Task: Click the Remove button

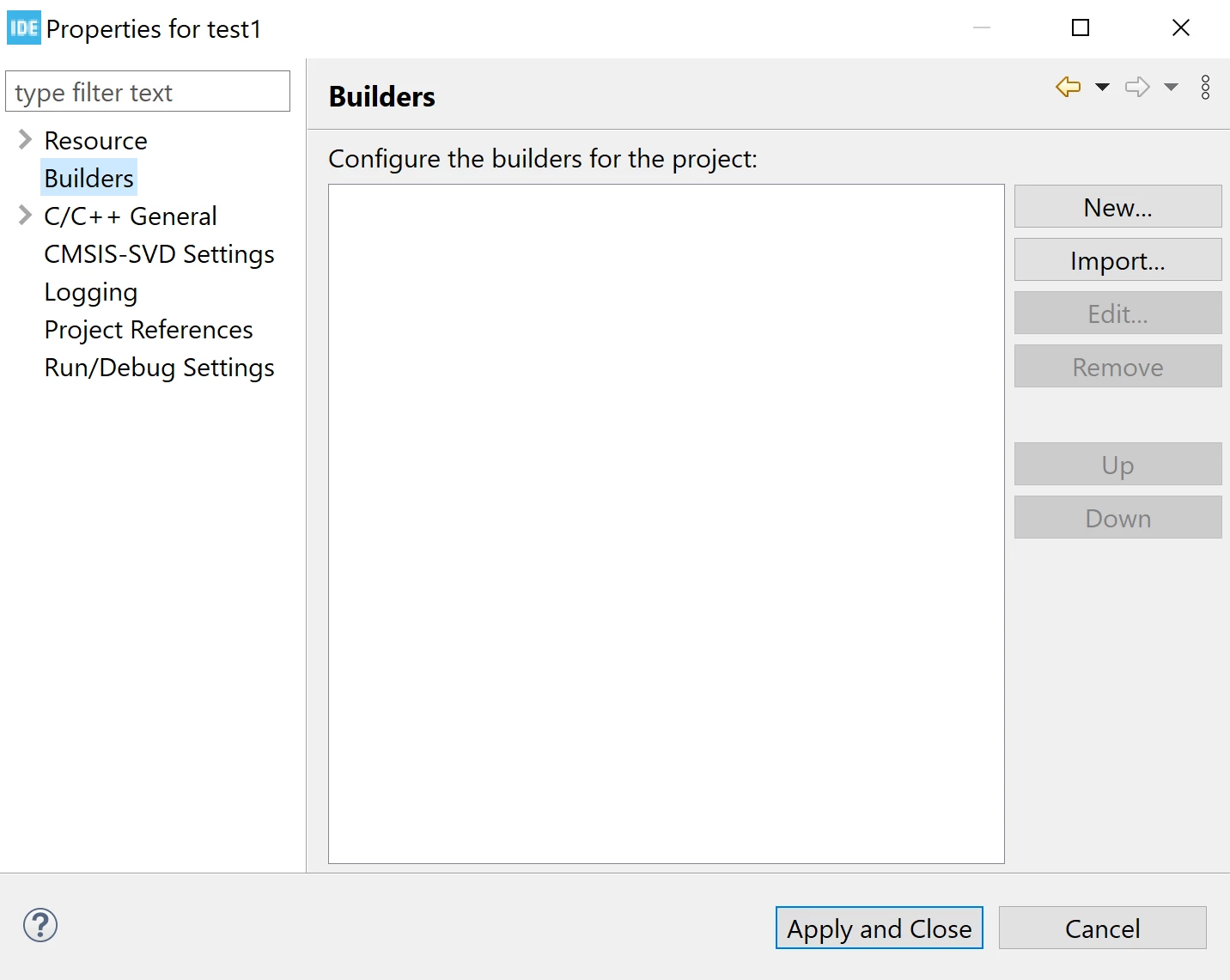Action: [1117, 366]
